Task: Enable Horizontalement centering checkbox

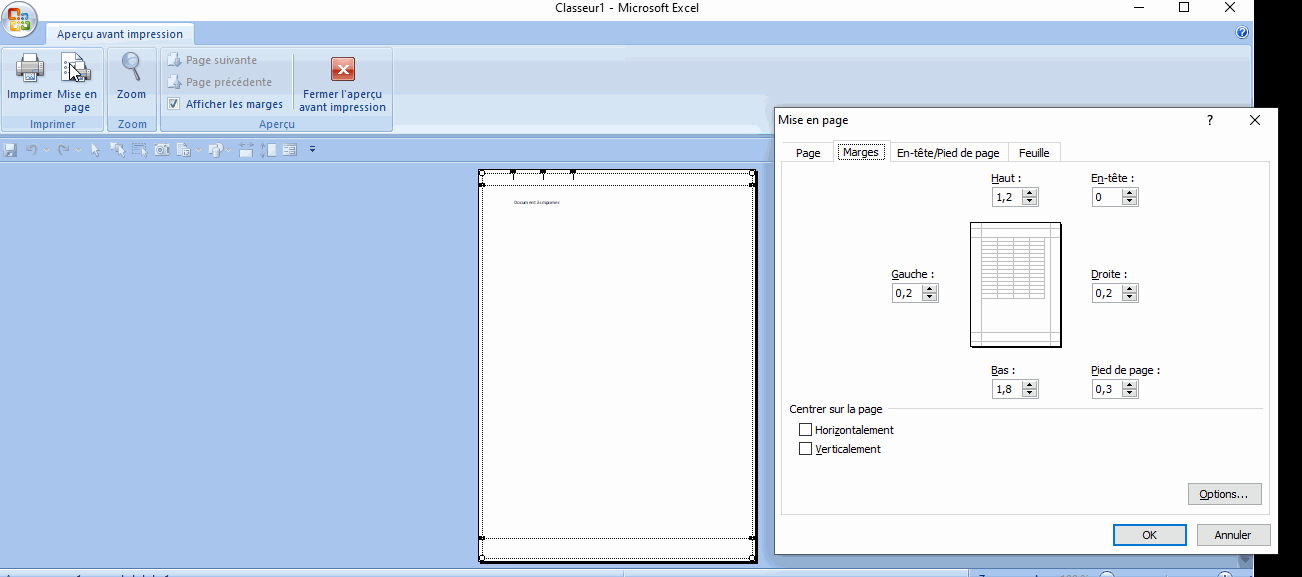Action: click(x=806, y=430)
